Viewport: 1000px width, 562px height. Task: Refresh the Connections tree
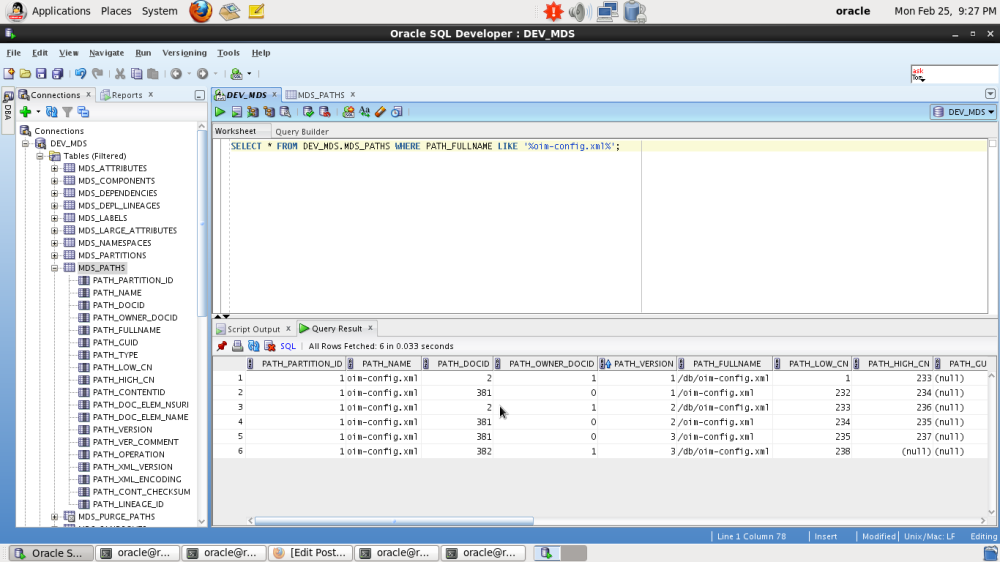tap(52, 112)
